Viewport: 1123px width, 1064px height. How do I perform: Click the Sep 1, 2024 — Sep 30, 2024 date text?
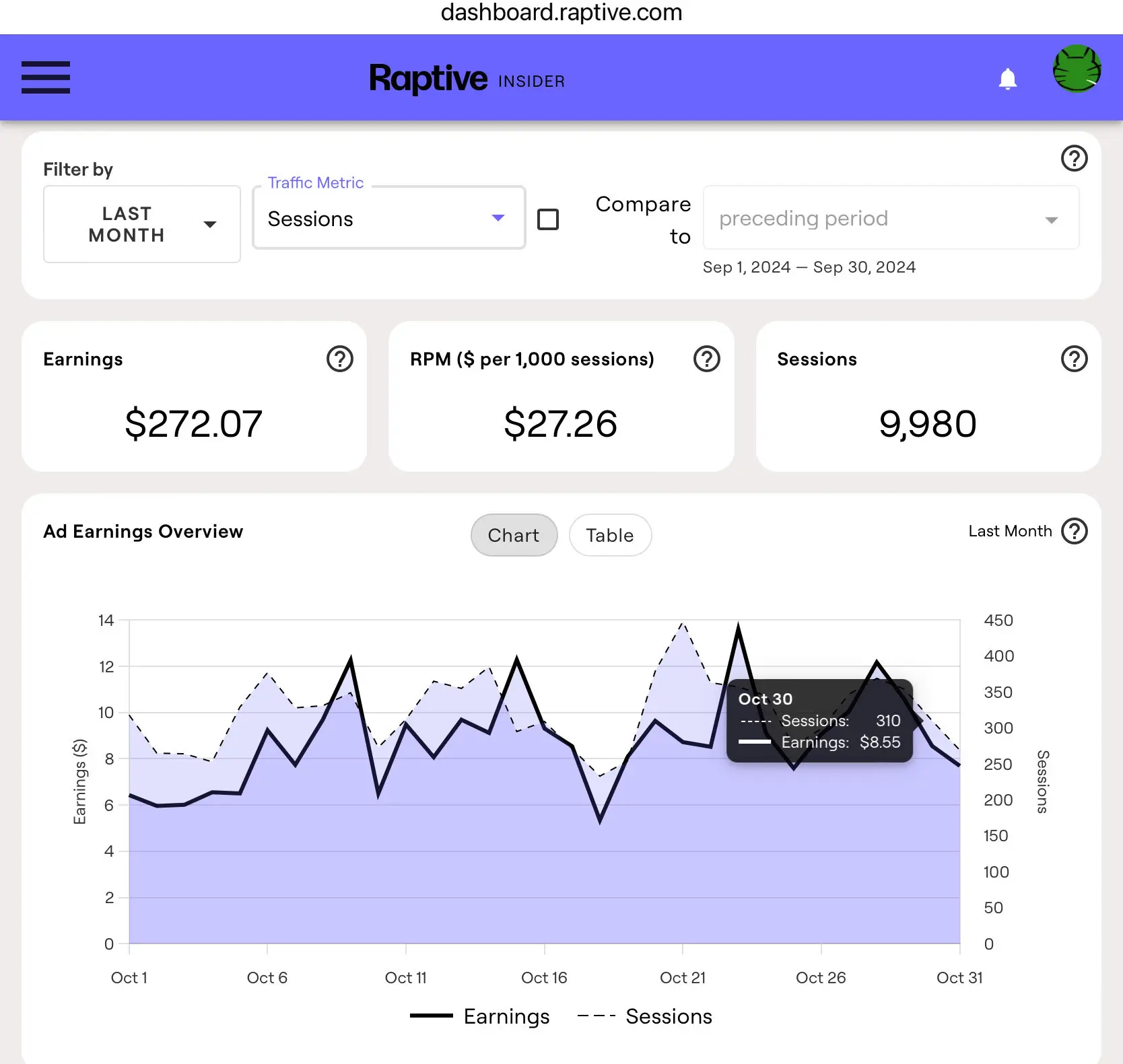click(809, 267)
